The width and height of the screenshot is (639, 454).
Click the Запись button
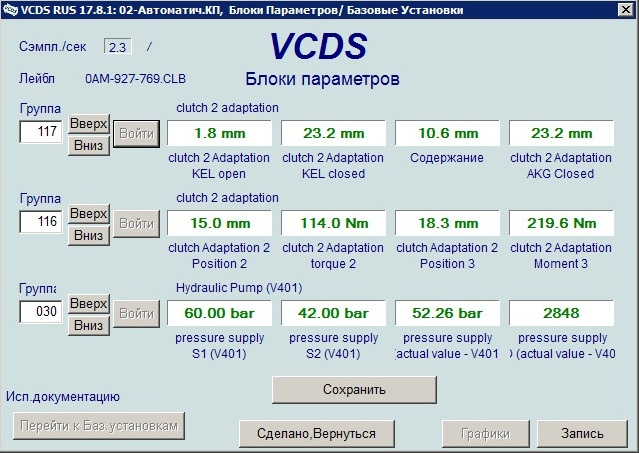pyautogui.click(x=582, y=434)
